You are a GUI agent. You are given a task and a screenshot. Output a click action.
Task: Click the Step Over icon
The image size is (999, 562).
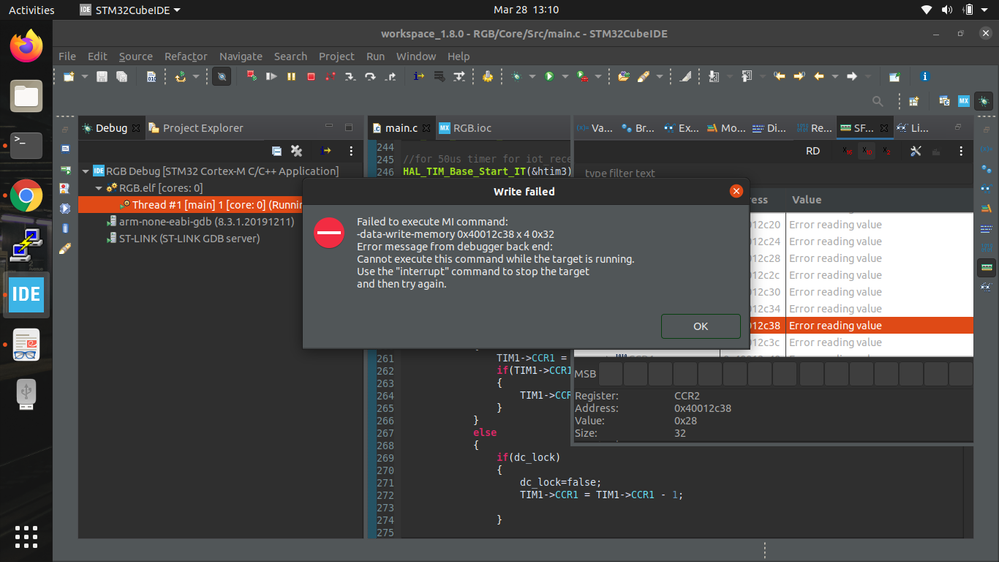click(x=370, y=76)
